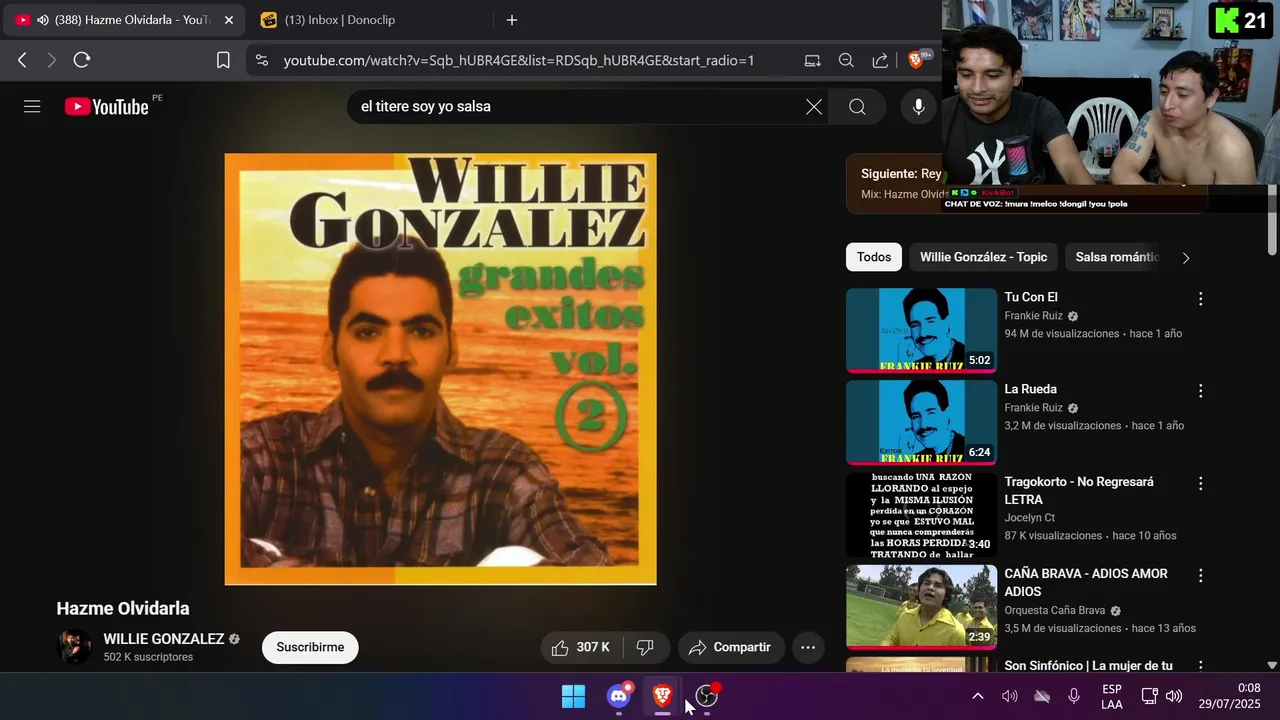This screenshot has width=1280, height=720.
Task: Select the Todos filter chip
Action: click(874, 257)
